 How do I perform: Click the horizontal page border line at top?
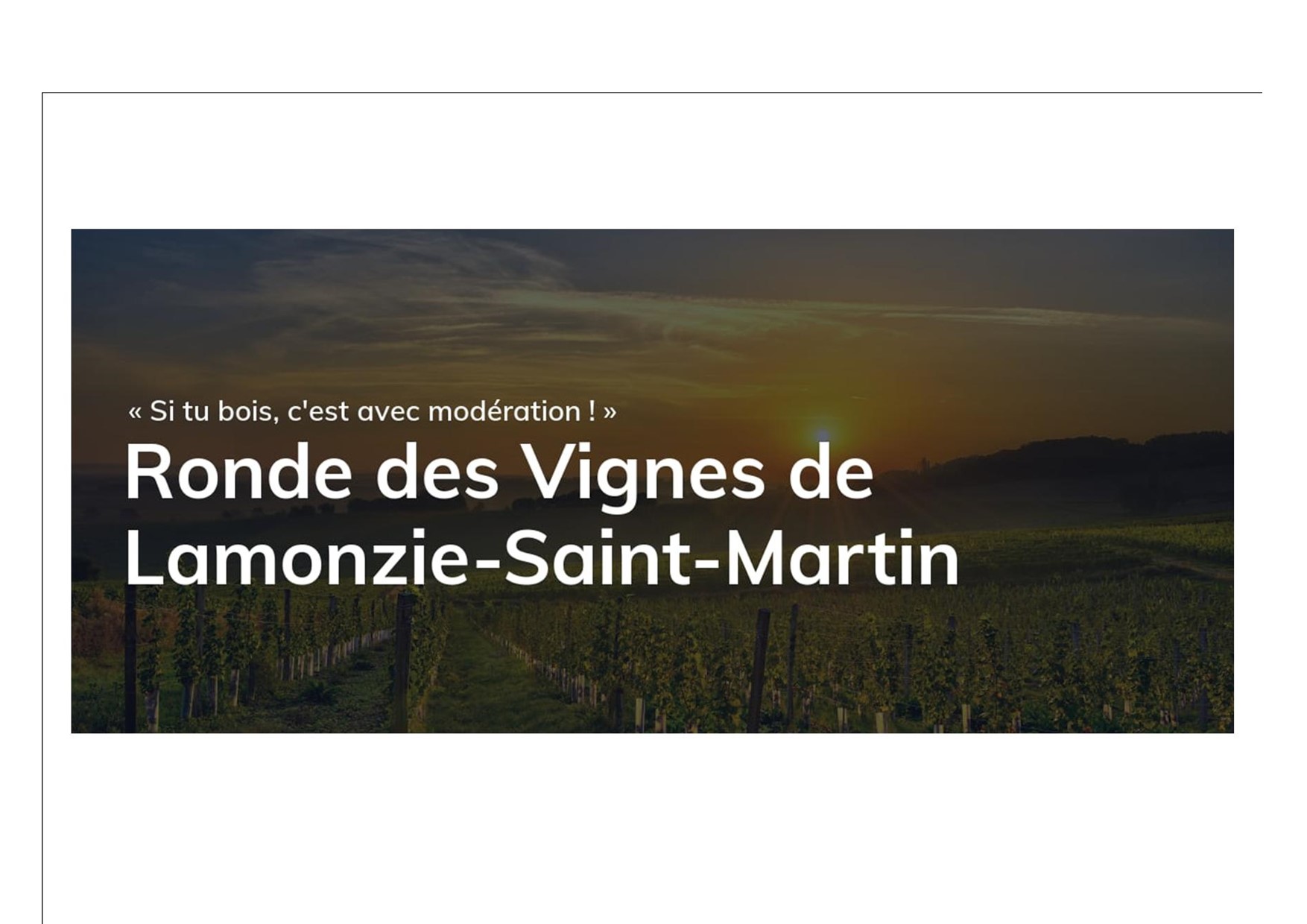click(x=652, y=93)
